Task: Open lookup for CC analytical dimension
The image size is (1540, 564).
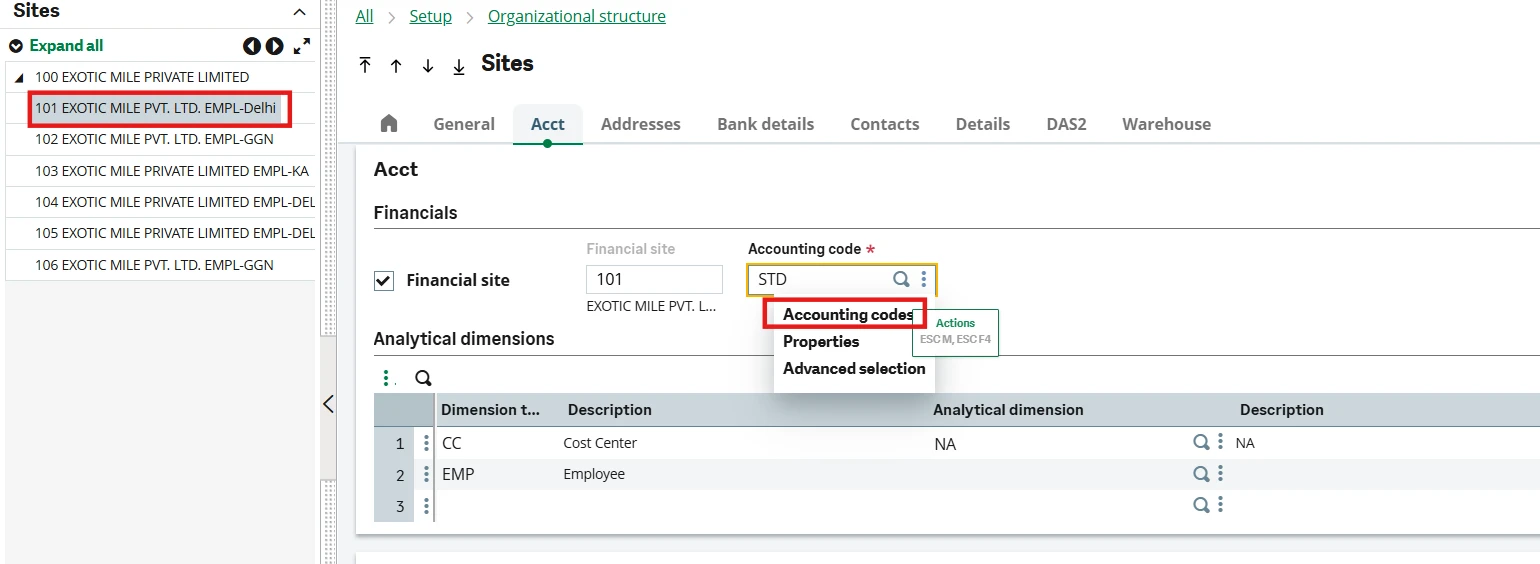Action: click(1201, 442)
